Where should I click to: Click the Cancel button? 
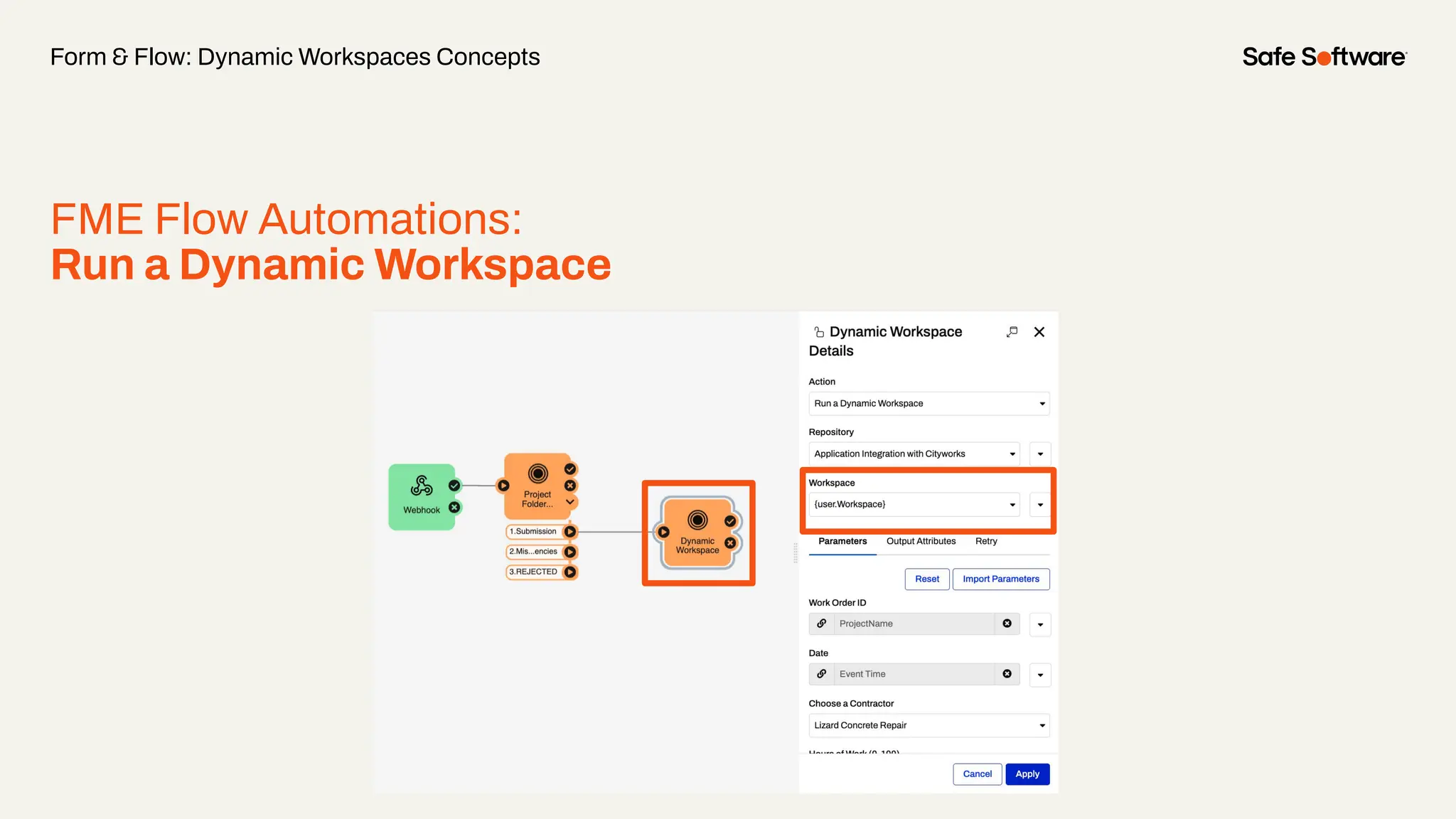click(x=978, y=774)
